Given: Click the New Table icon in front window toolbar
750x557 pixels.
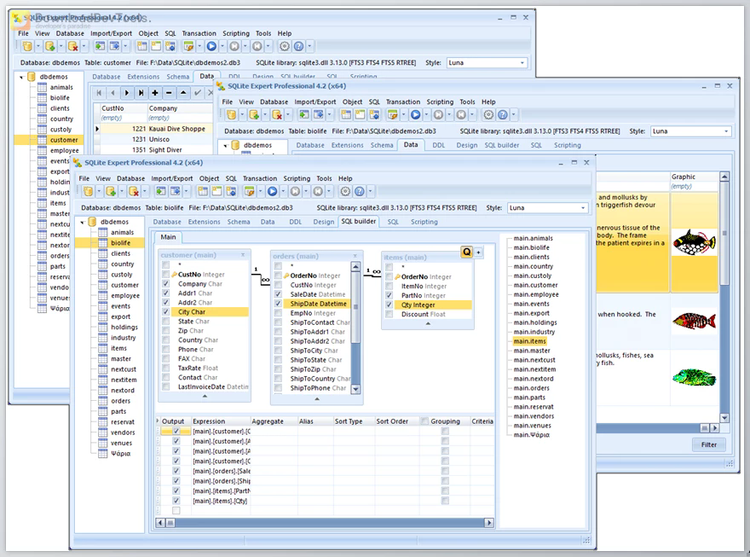Looking at the screenshot, I should [203, 191].
